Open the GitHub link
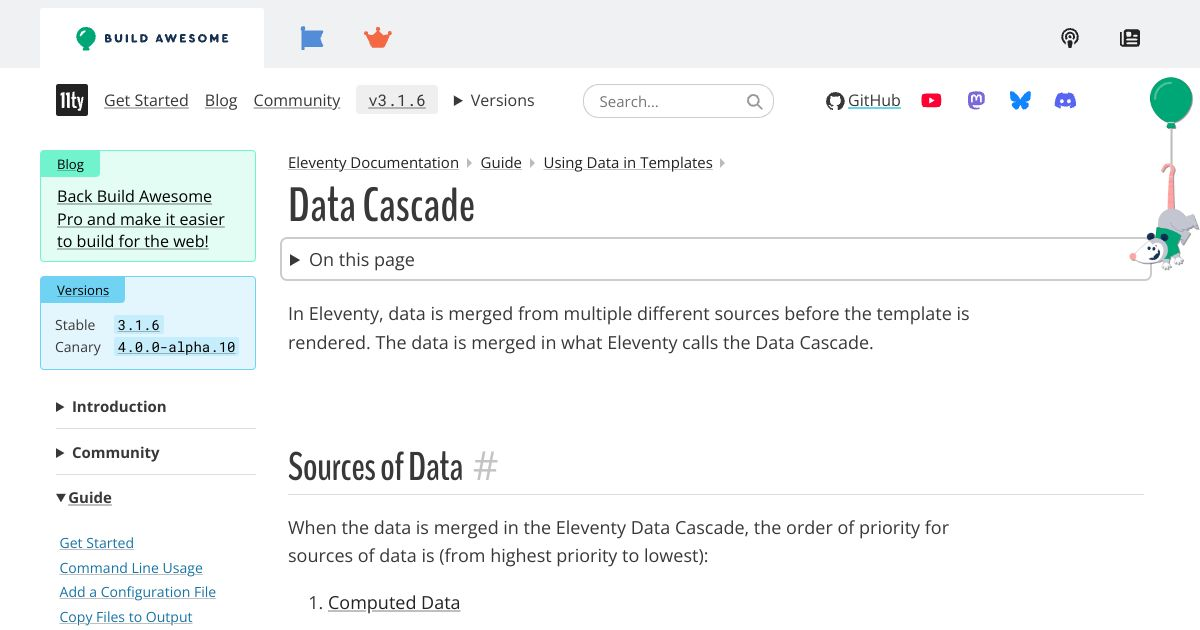This screenshot has width=1200, height=630. click(x=874, y=100)
